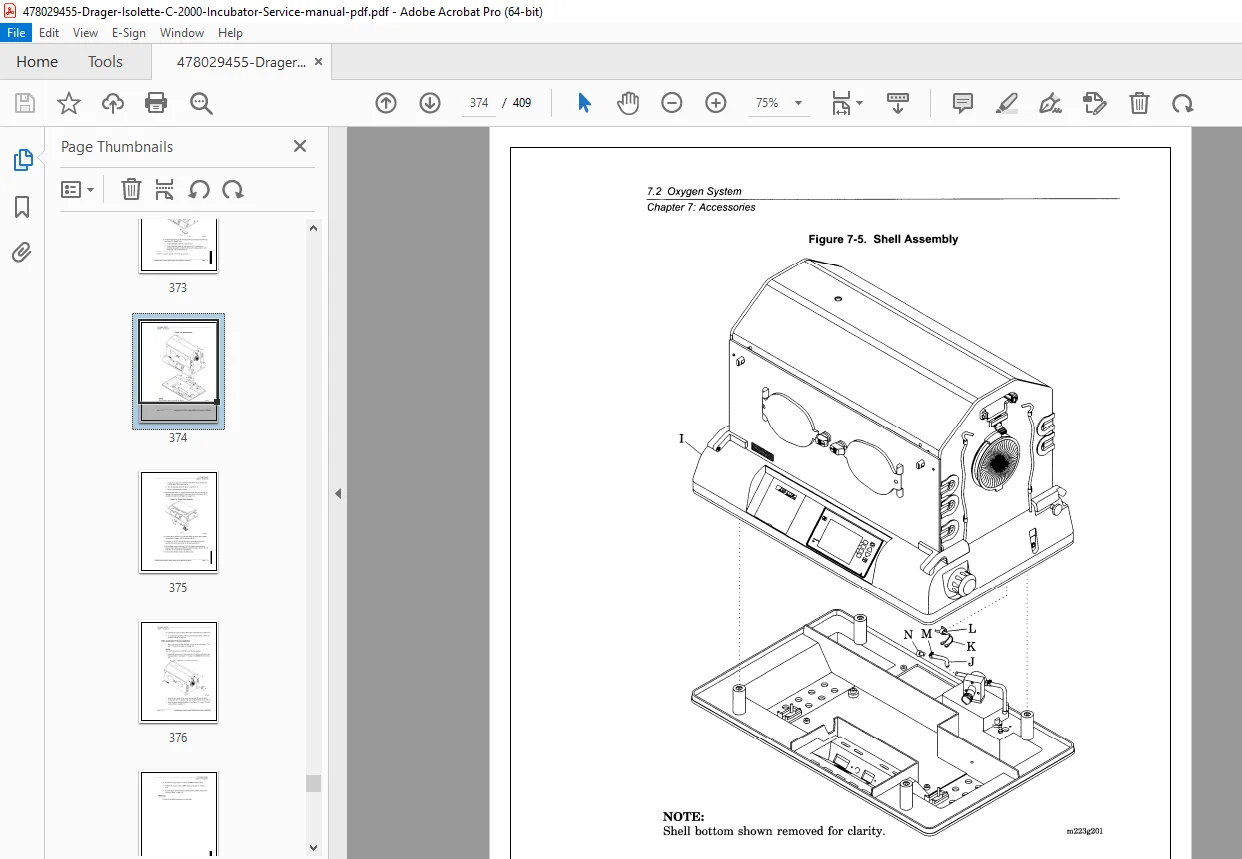Viewport: 1242px width, 859px height.
Task: Select the 478029455-Drager document tab
Action: click(x=241, y=62)
